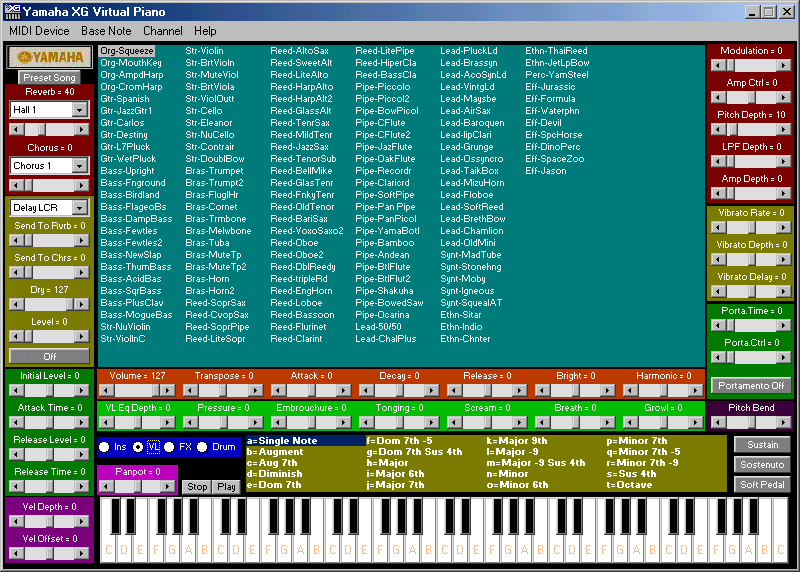Click left arrow of Vel Depth slider
The width and height of the screenshot is (800, 572).
(x=17, y=521)
